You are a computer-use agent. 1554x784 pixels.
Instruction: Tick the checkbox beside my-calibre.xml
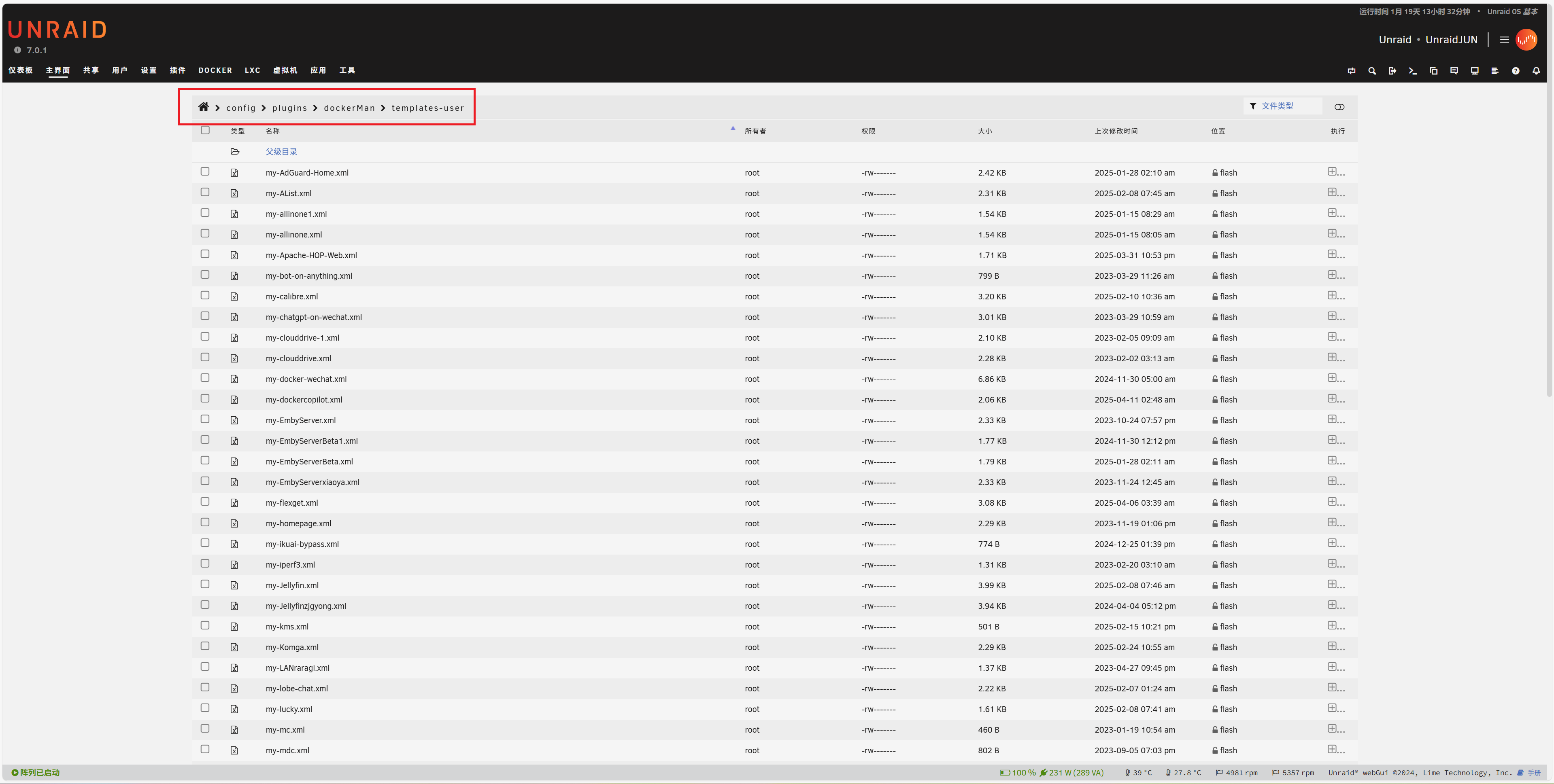205,295
